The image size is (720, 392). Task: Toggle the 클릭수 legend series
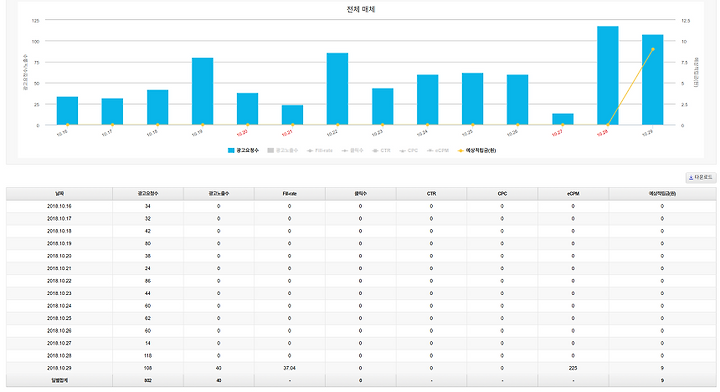pyautogui.click(x=353, y=150)
